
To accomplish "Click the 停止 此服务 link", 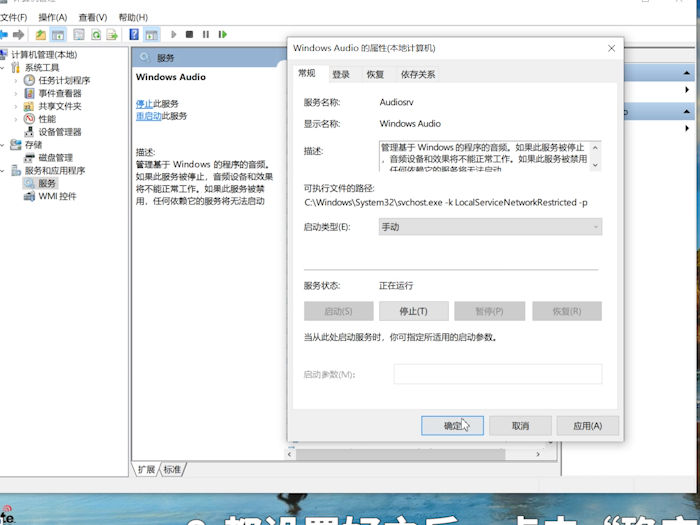I will 144,104.
